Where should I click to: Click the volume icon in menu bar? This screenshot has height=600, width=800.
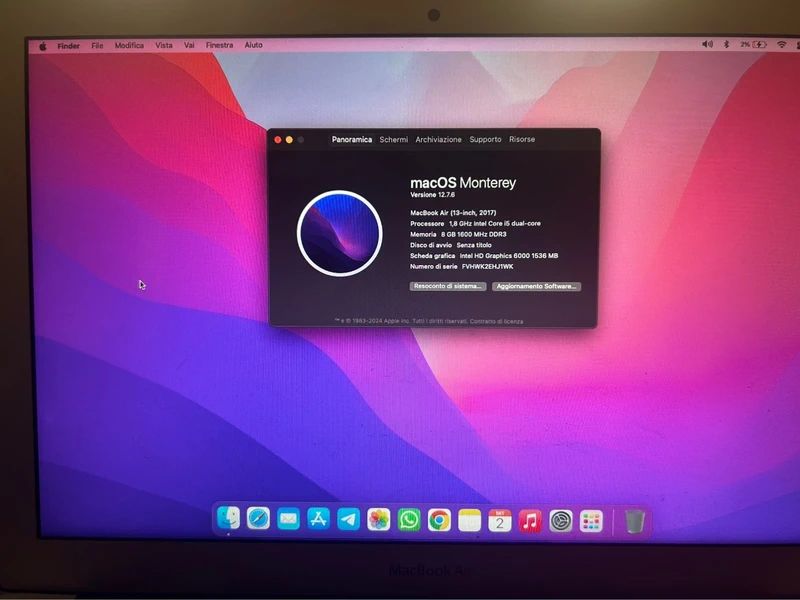707,44
